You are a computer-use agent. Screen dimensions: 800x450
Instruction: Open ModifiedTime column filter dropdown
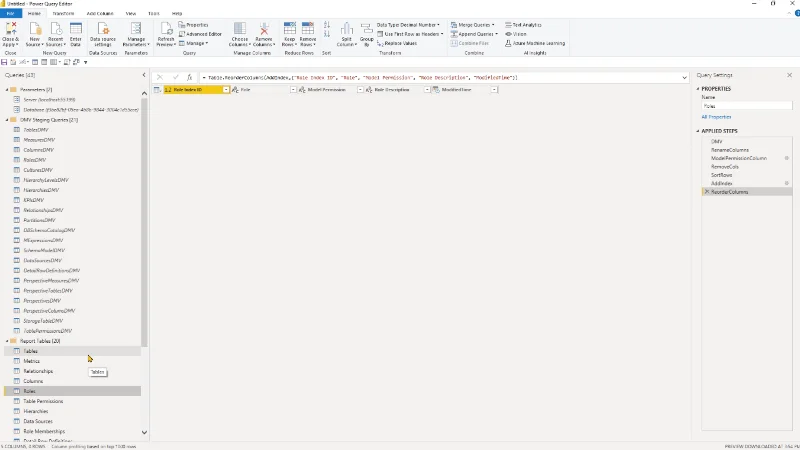(494, 90)
